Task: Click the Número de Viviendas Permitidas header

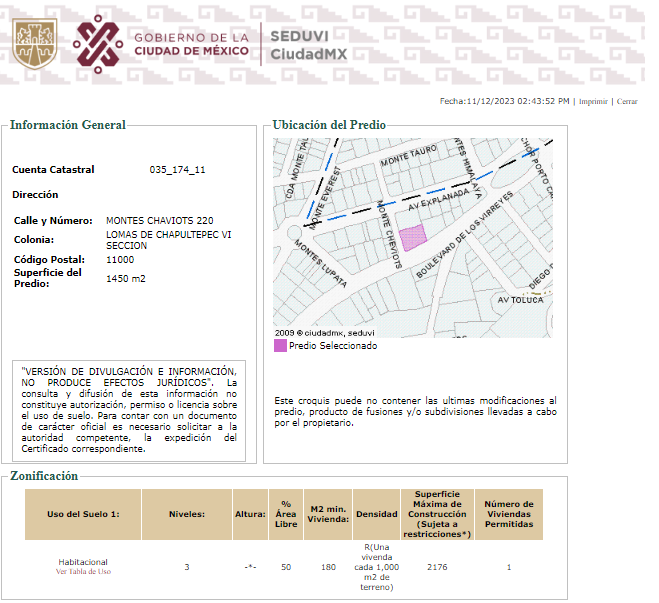Action: 509,514
